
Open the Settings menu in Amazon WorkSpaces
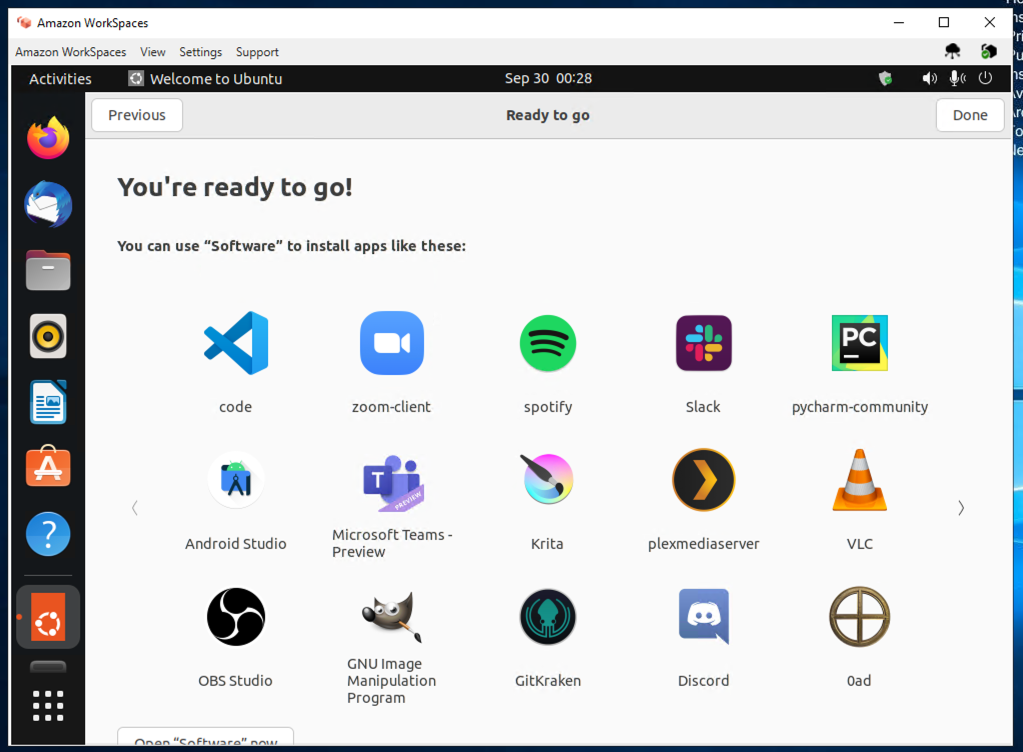200,52
